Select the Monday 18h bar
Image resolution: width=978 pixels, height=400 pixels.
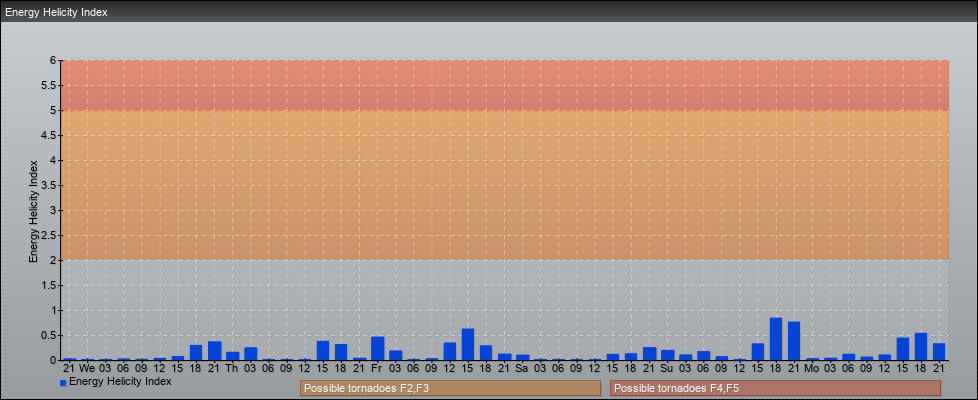(x=921, y=347)
